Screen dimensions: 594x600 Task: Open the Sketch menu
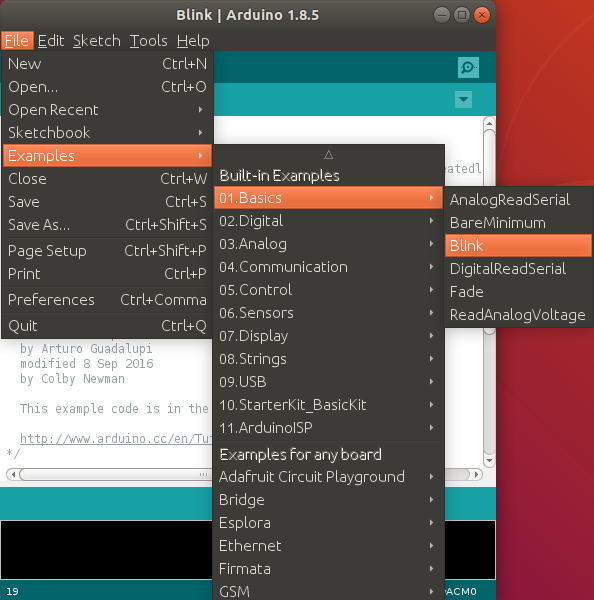(97, 41)
